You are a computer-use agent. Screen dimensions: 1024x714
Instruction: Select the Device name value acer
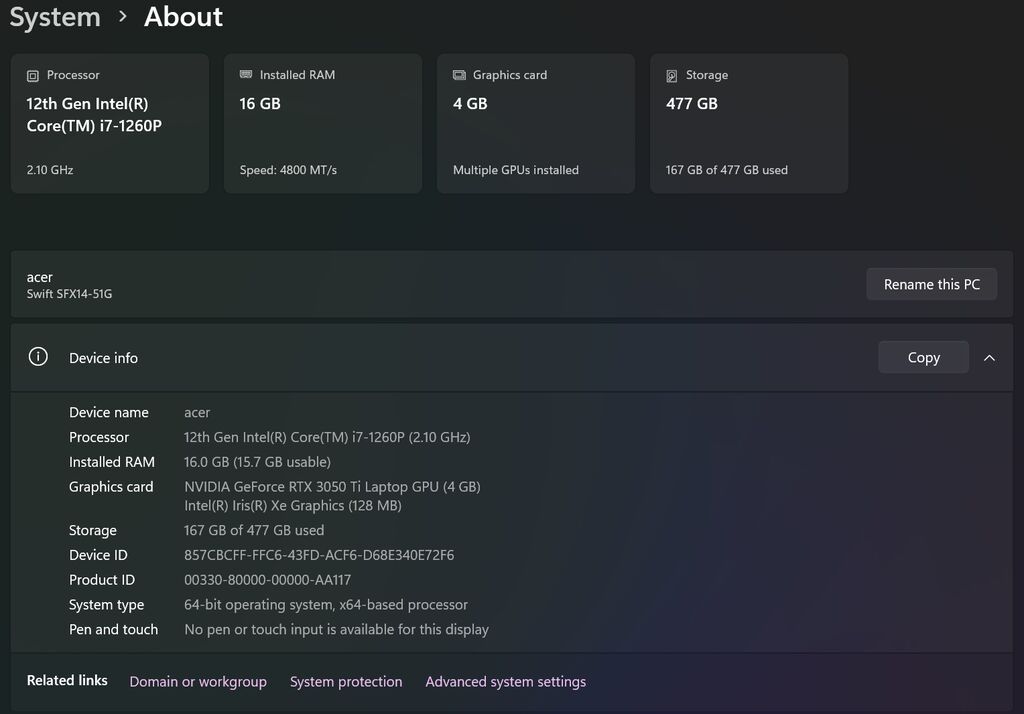(197, 413)
